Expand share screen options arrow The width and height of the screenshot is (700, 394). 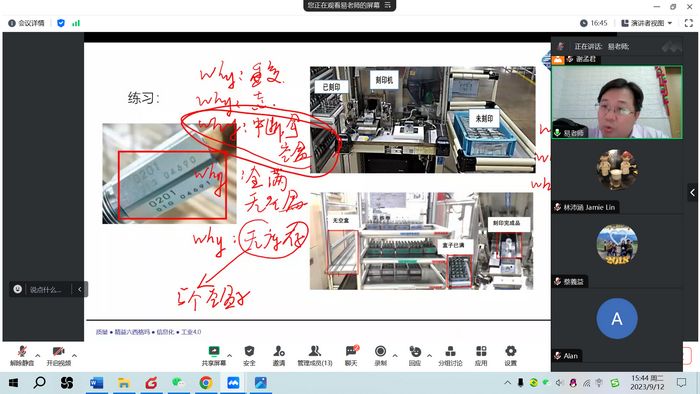229,356
